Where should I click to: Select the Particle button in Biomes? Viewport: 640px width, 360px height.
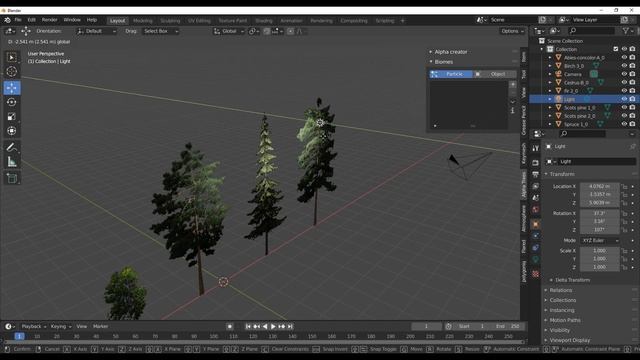451,74
